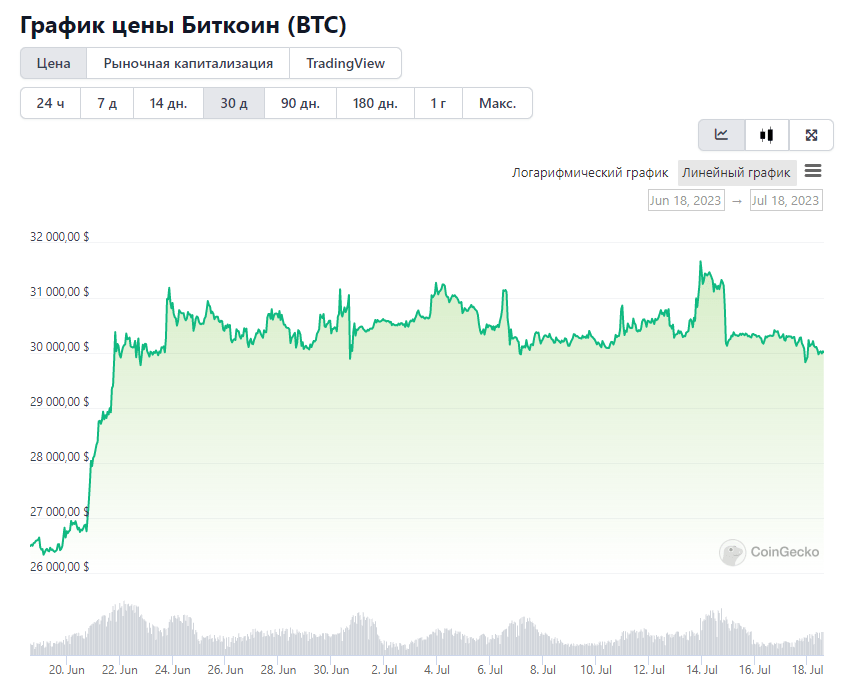Click the 14. Jul date label
The image size is (845, 699).
(701, 669)
